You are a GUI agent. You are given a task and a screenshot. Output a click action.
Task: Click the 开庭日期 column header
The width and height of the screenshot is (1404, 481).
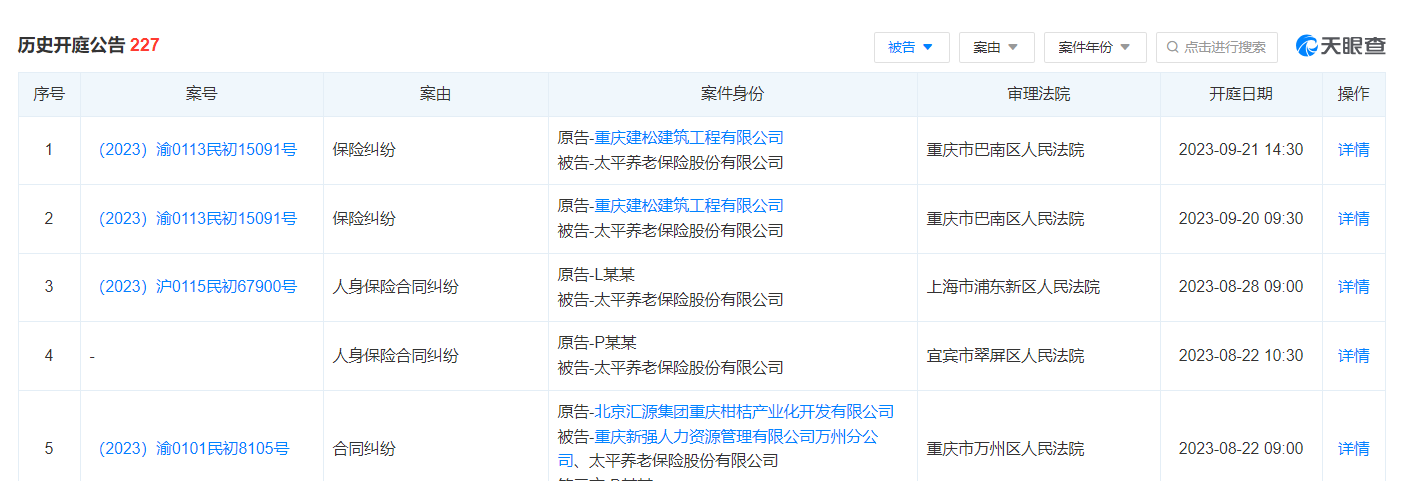pyautogui.click(x=1241, y=94)
